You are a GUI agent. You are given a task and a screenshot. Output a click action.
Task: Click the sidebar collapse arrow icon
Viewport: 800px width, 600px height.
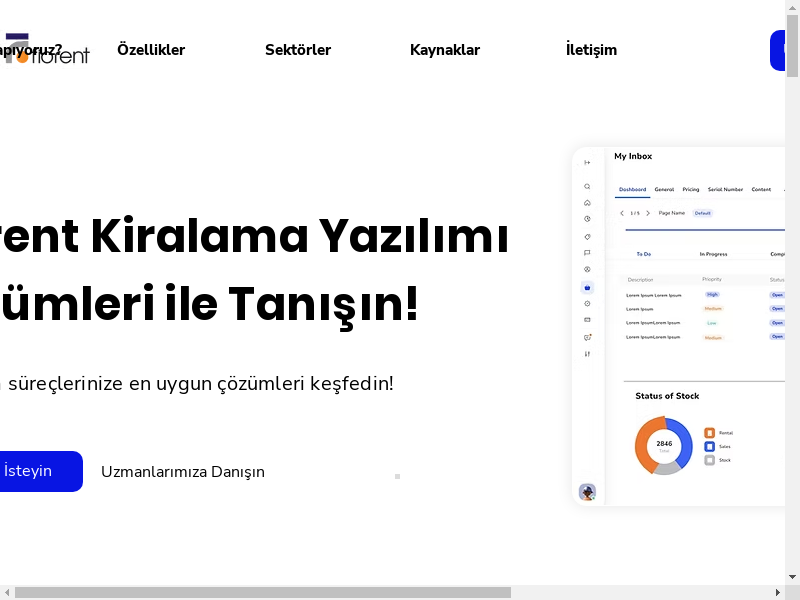(587, 162)
